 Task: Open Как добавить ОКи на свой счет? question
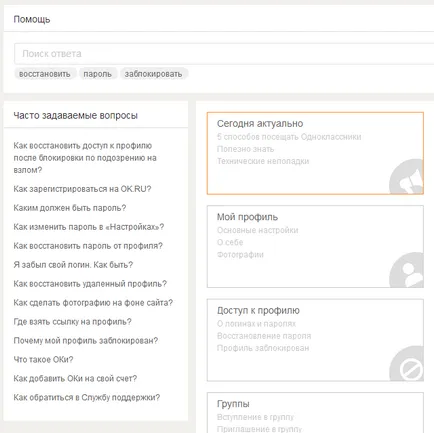75,379
